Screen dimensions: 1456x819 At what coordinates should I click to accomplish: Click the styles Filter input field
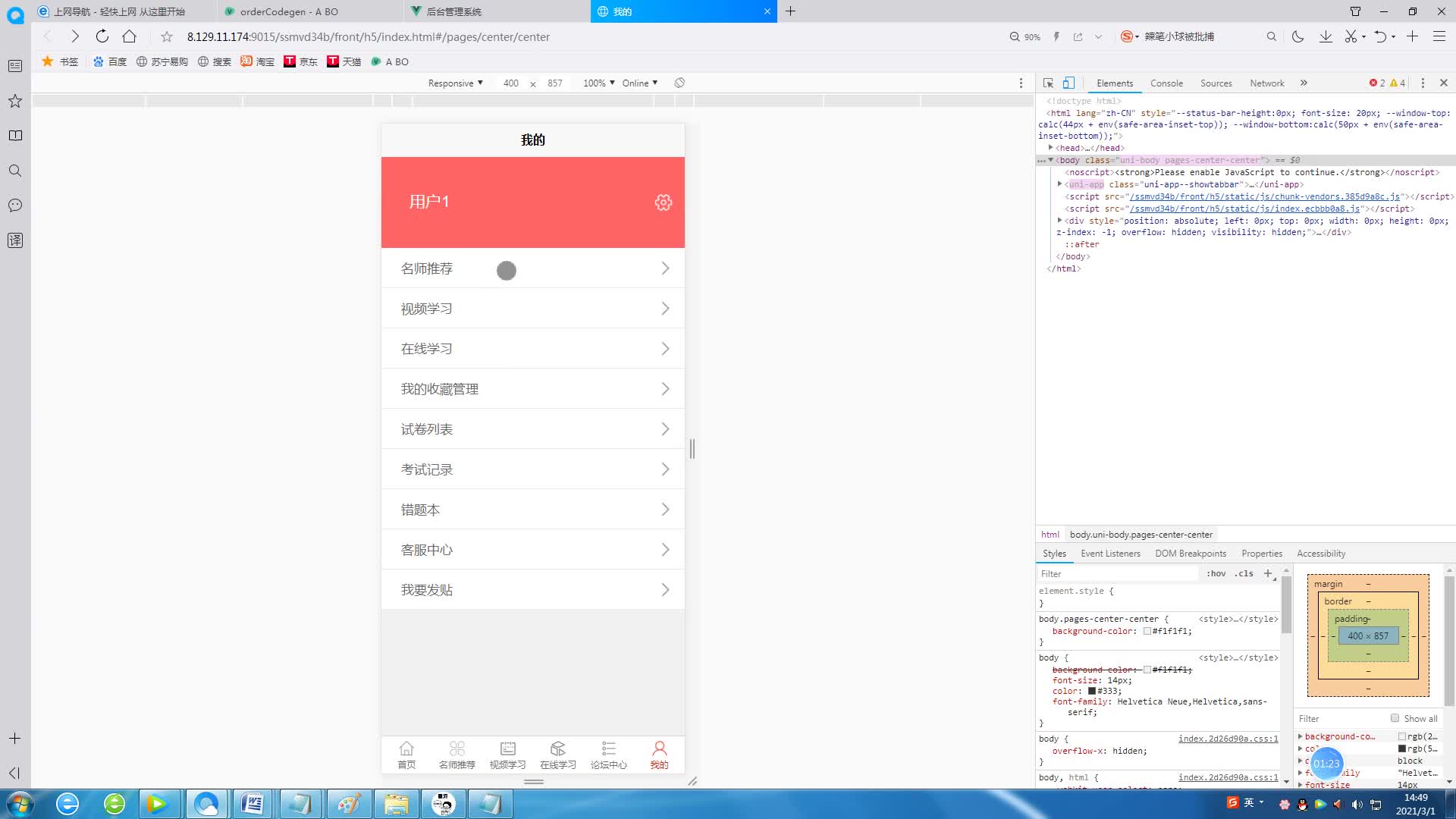(1119, 574)
